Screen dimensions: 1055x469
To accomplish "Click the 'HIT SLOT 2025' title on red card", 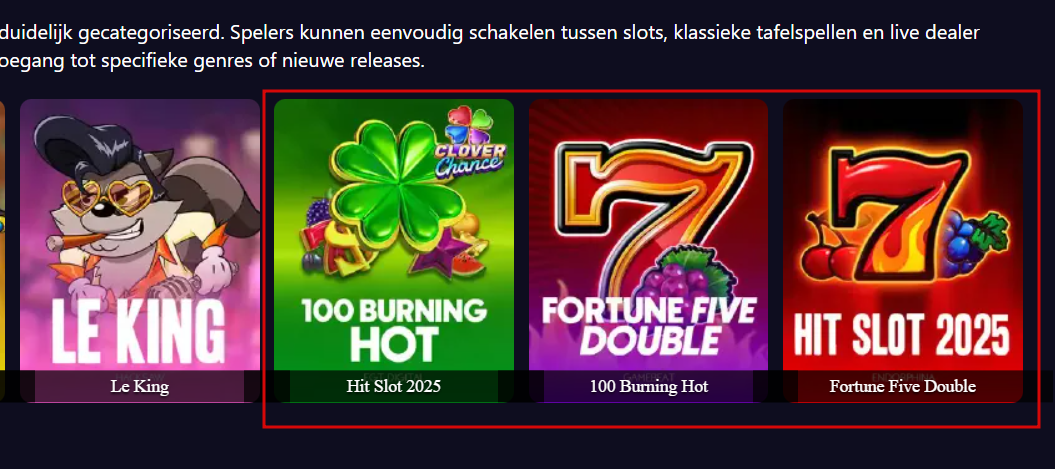I will [902, 334].
